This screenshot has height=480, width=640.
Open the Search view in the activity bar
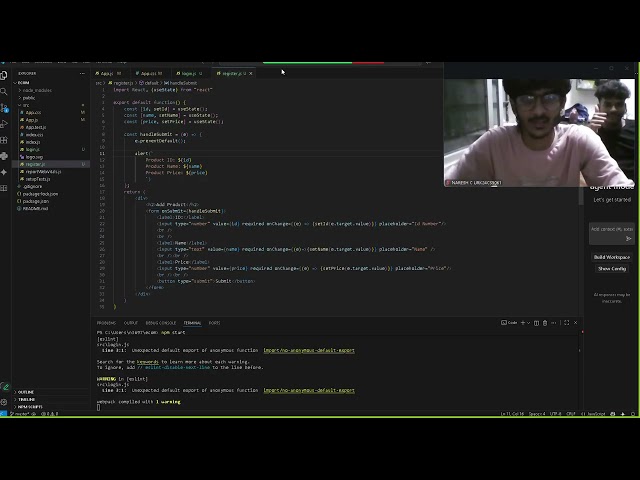(4, 91)
